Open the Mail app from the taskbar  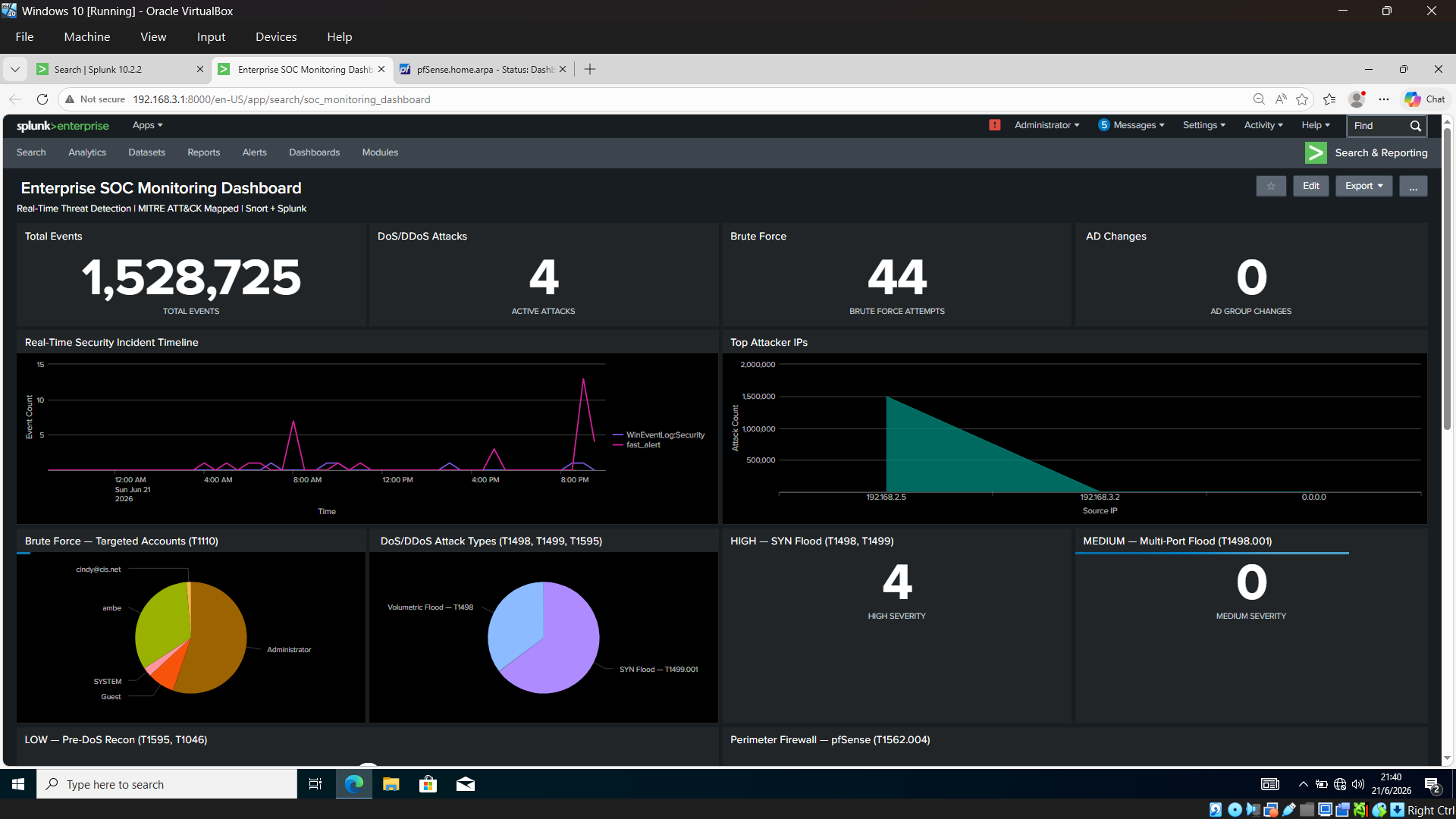click(x=466, y=784)
